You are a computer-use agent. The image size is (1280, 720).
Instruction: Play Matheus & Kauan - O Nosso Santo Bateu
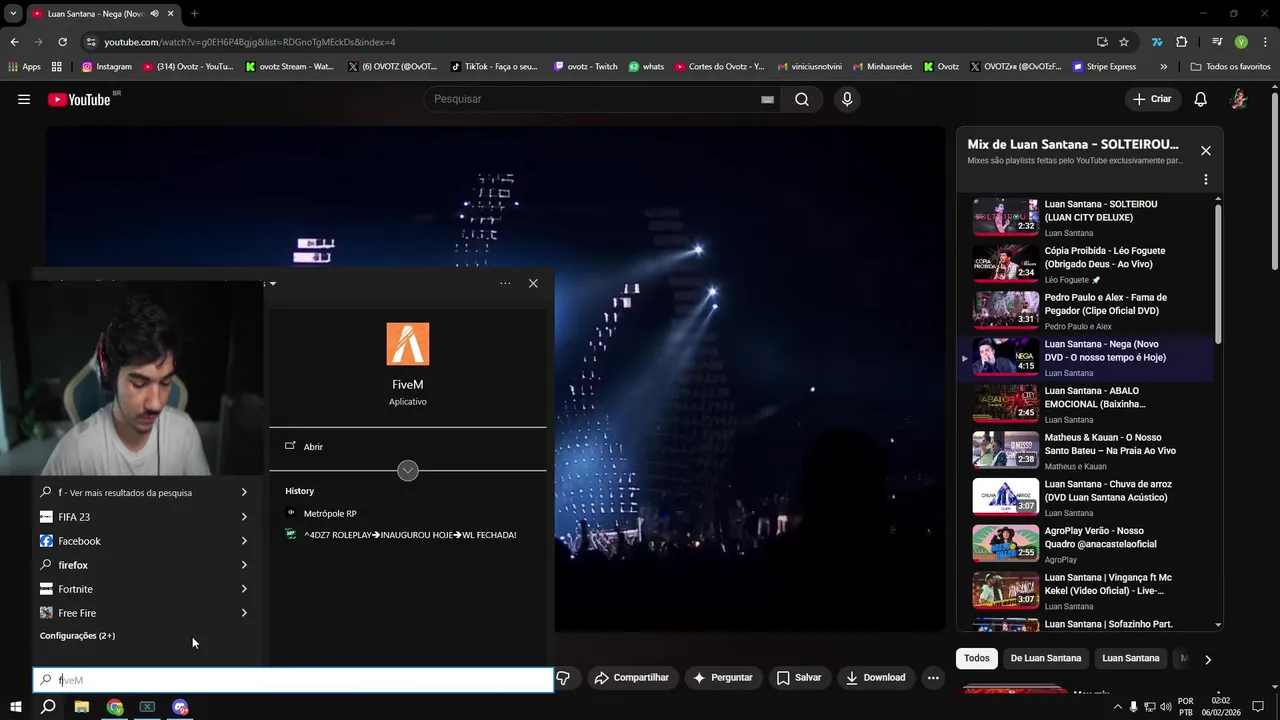point(1092,451)
